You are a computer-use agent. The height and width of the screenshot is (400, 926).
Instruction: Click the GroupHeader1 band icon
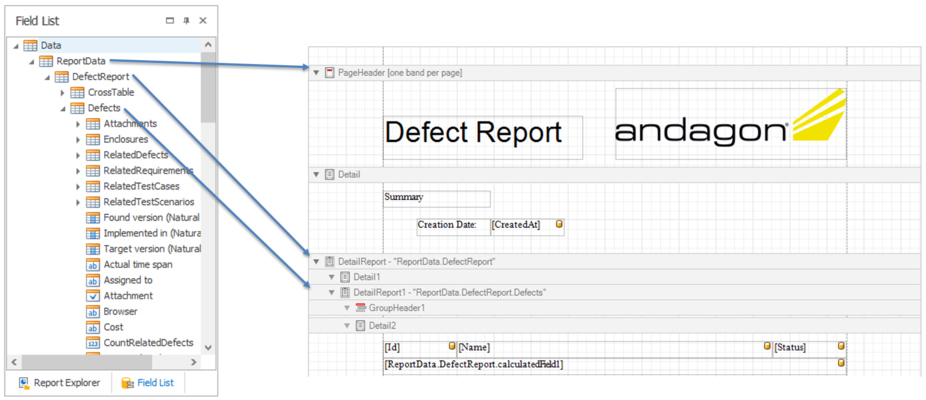coord(361,308)
